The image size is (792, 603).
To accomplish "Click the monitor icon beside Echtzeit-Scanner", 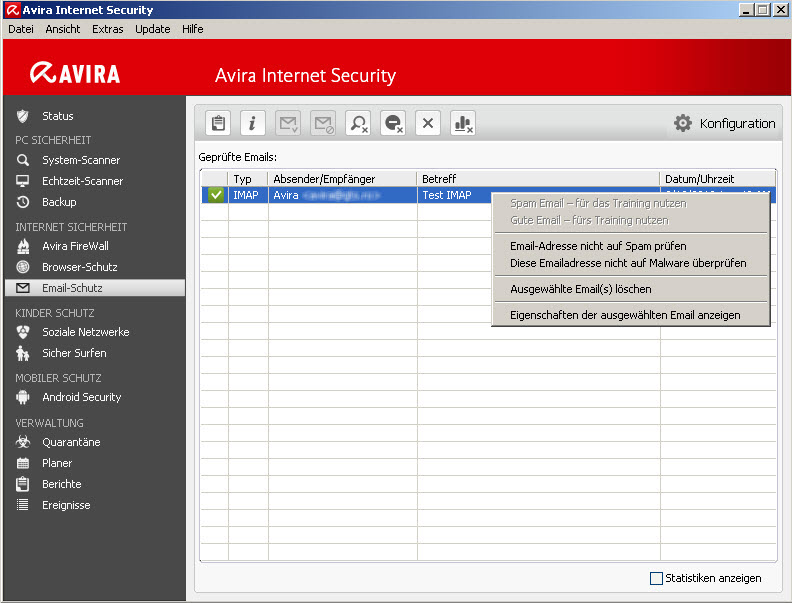I will point(23,181).
